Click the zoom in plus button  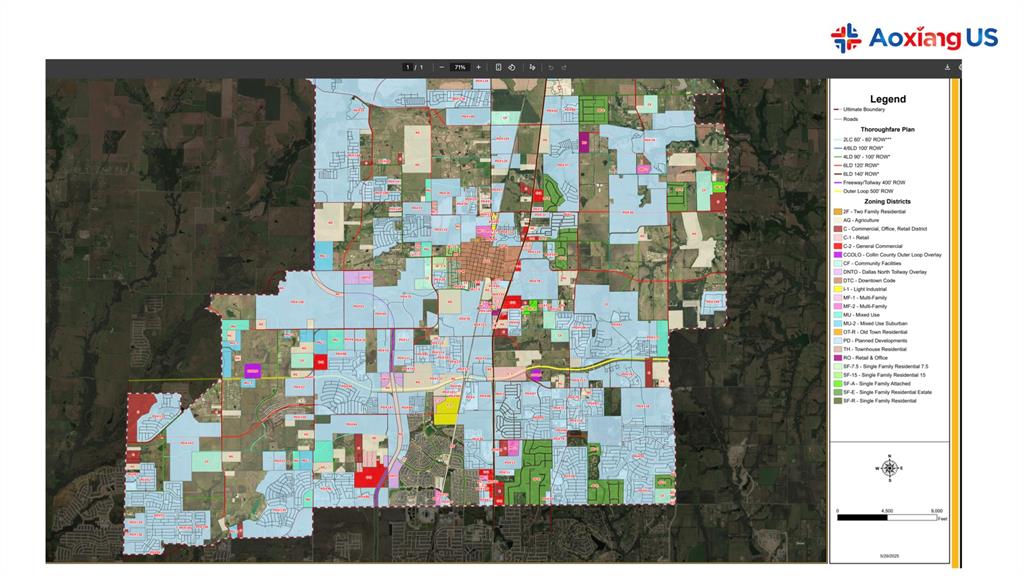point(478,67)
